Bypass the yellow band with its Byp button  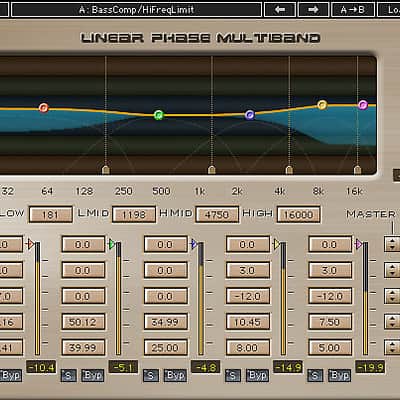[x=257, y=376]
